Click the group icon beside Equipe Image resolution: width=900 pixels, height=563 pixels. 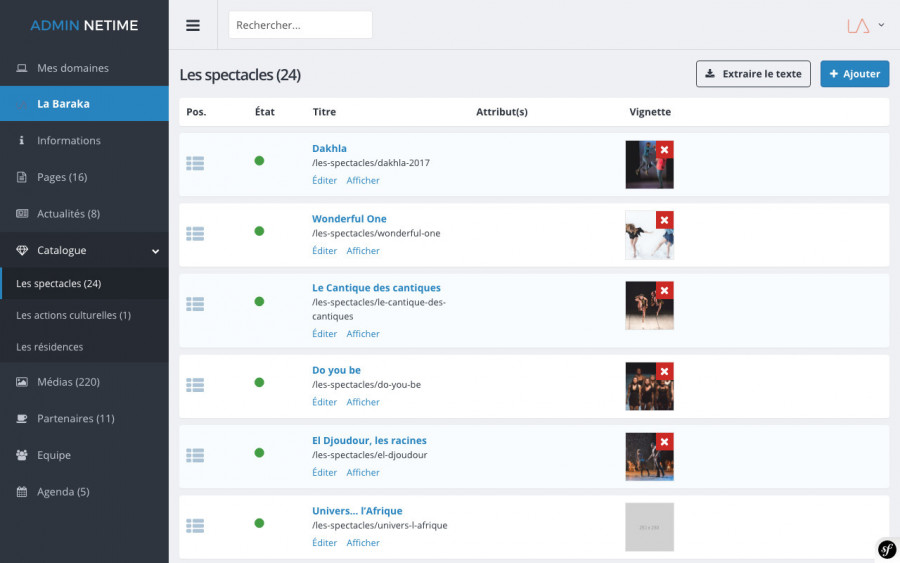pyautogui.click(x=22, y=455)
